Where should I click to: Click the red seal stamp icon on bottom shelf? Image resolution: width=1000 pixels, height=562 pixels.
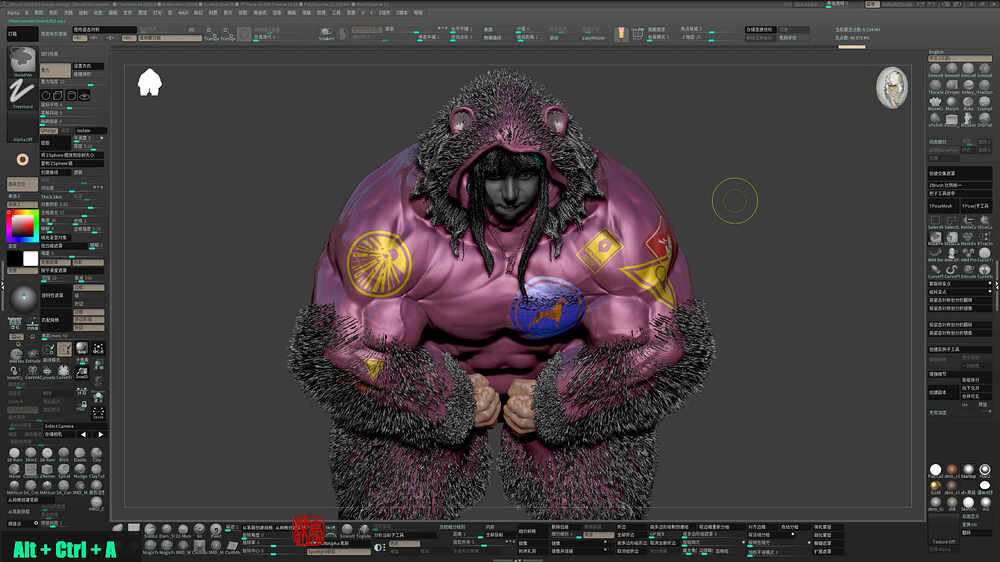click(308, 531)
